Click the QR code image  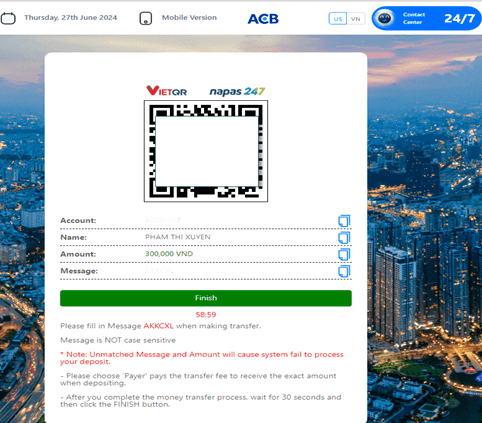click(206, 151)
